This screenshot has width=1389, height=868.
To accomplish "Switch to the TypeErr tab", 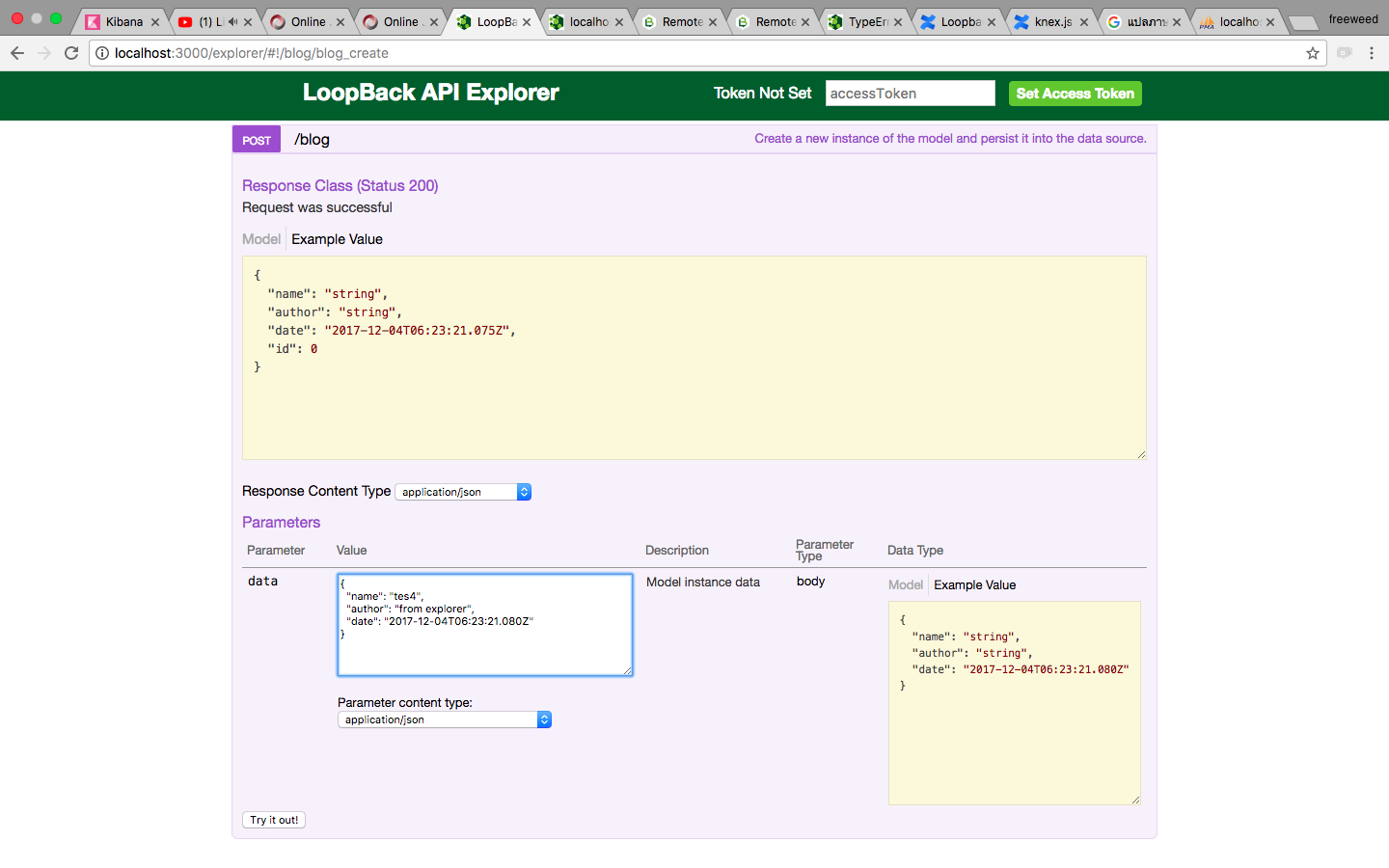I will tap(867, 22).
